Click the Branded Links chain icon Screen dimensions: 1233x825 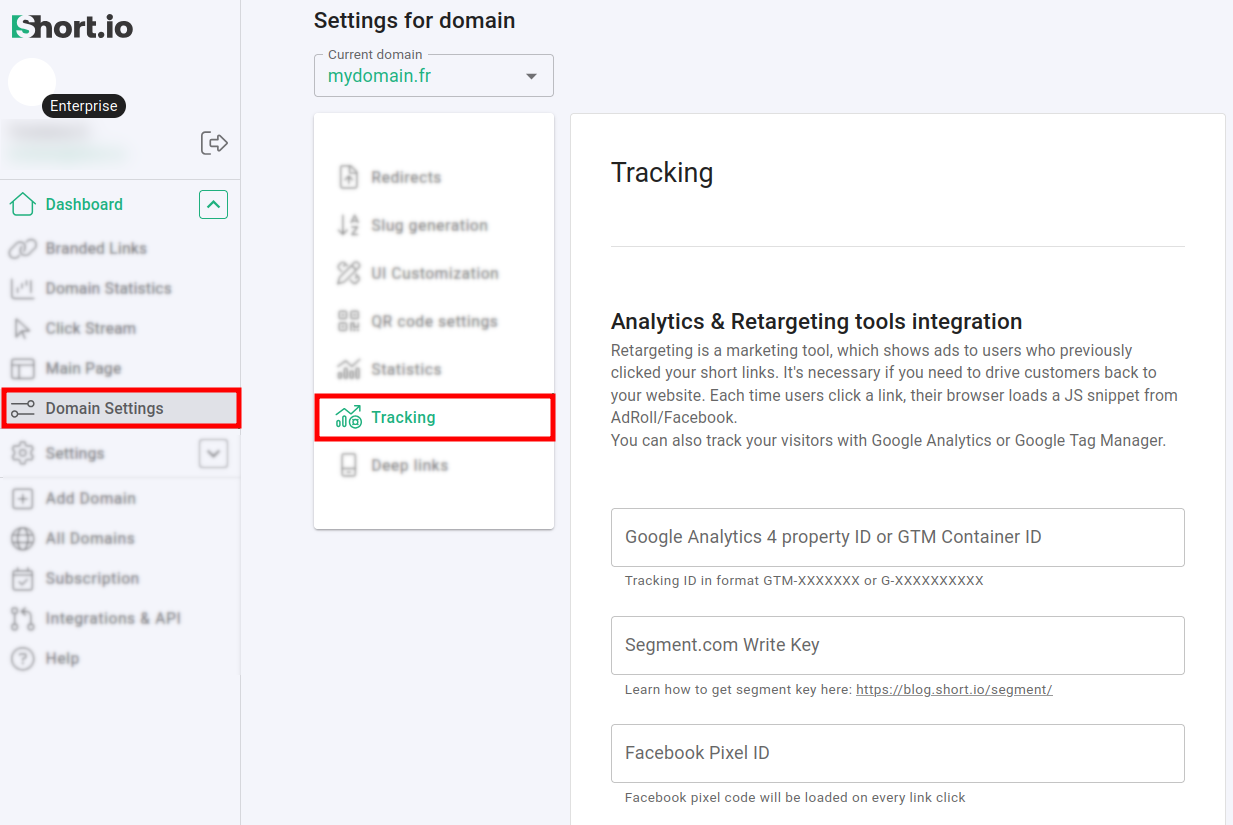(x=22, y=248)
